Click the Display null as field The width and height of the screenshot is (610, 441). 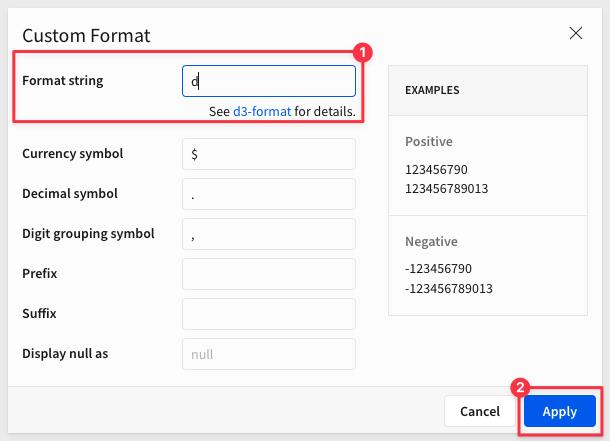[269, 354]
